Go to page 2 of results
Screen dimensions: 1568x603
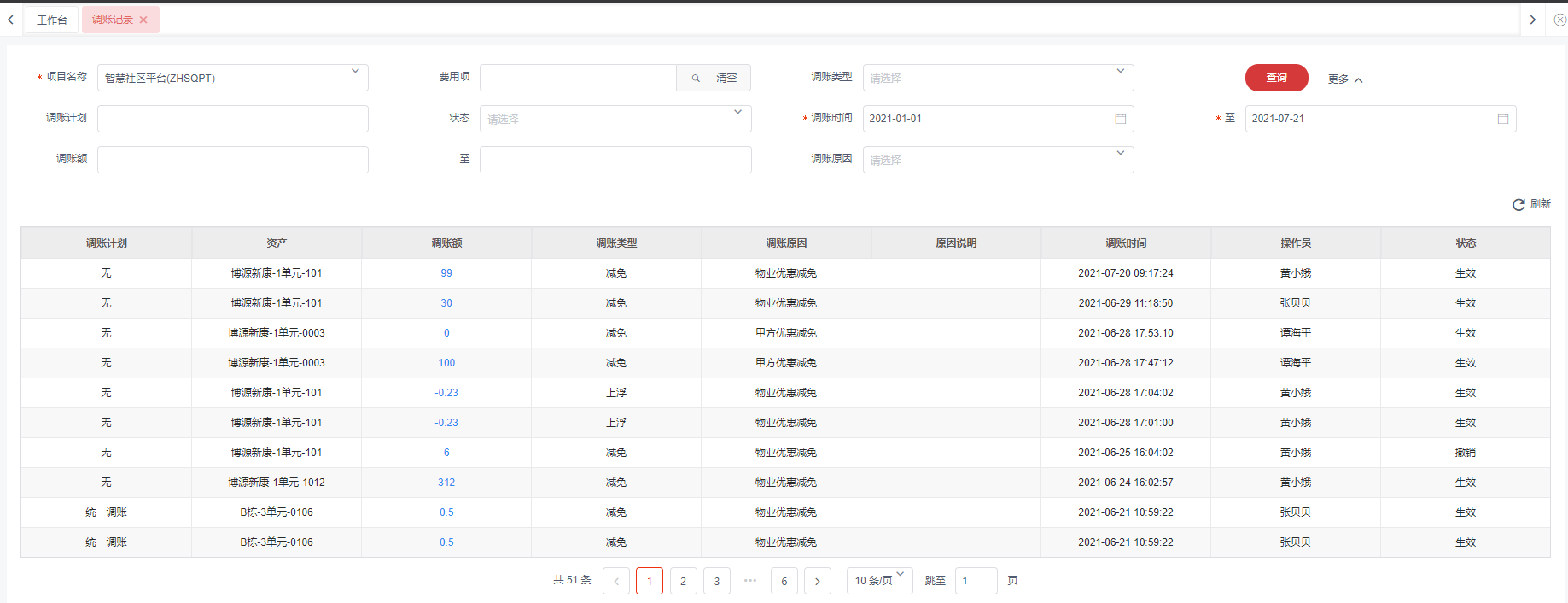(x=683, y=581)
